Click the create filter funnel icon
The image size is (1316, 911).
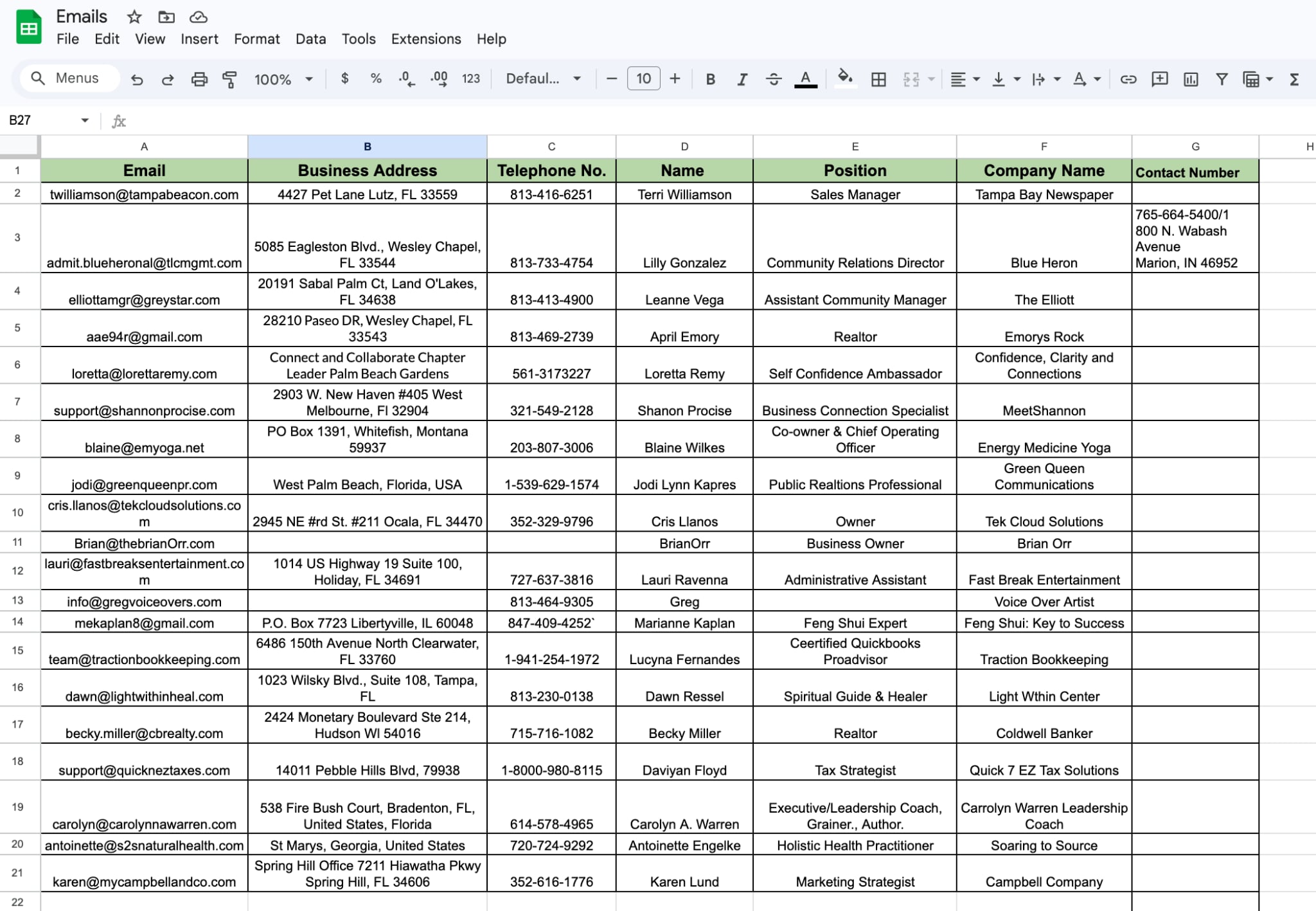(1222, 79)
